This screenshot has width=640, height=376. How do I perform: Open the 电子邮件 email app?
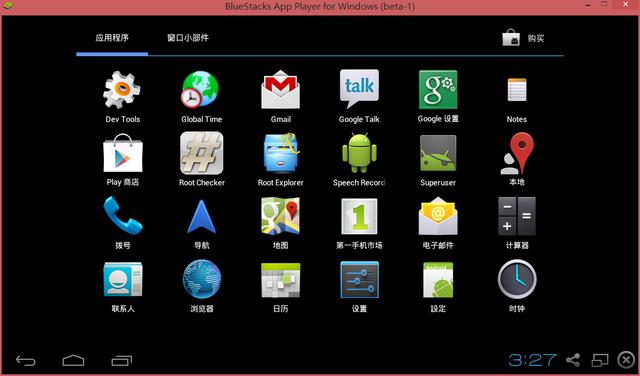coord(438,216)
